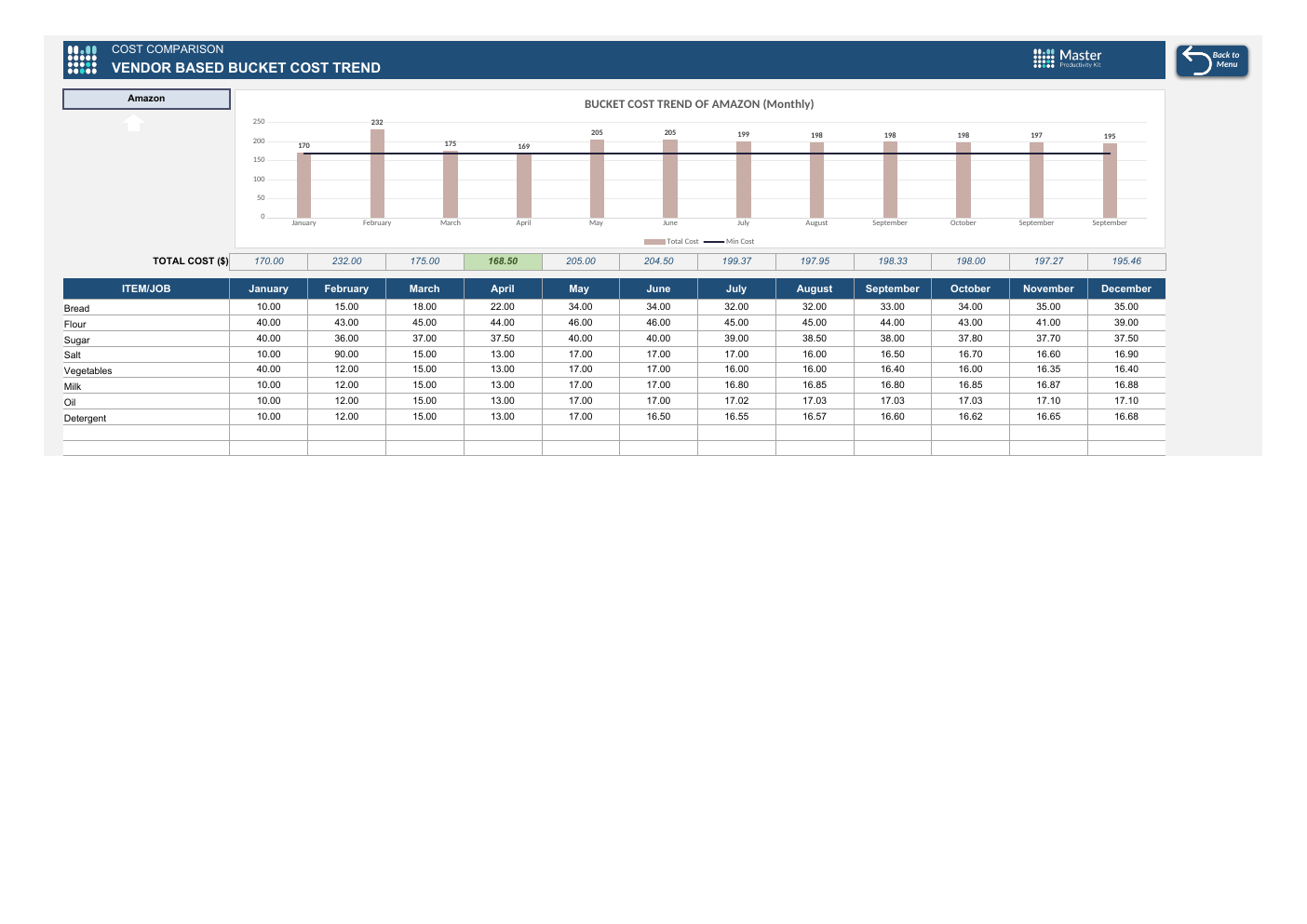Click the Back to Menu button
Image resolution: width=1307 pixels, height=924 pixels.
coord(1211,60)
